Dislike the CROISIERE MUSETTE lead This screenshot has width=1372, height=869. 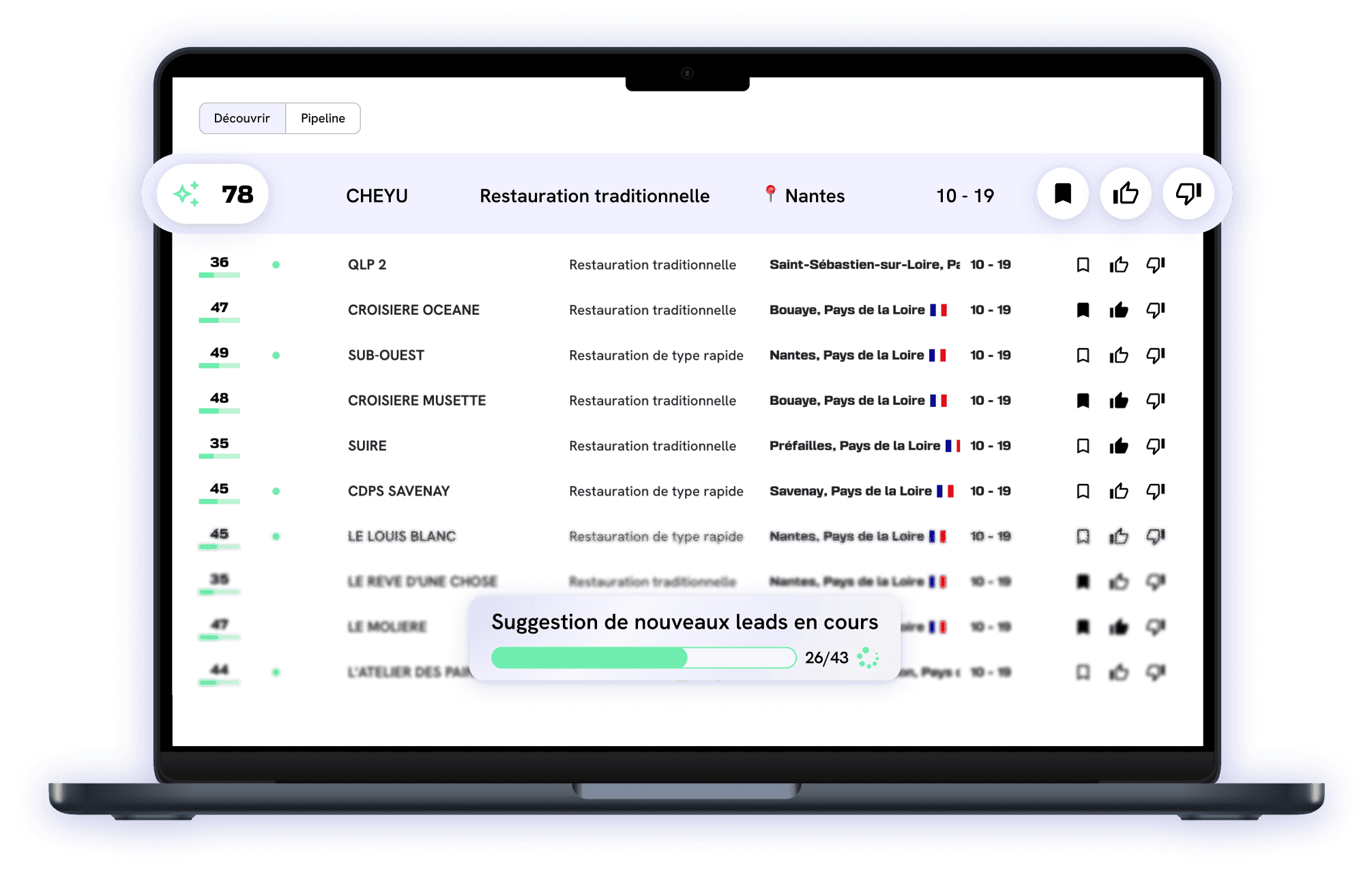[1155, 401]
